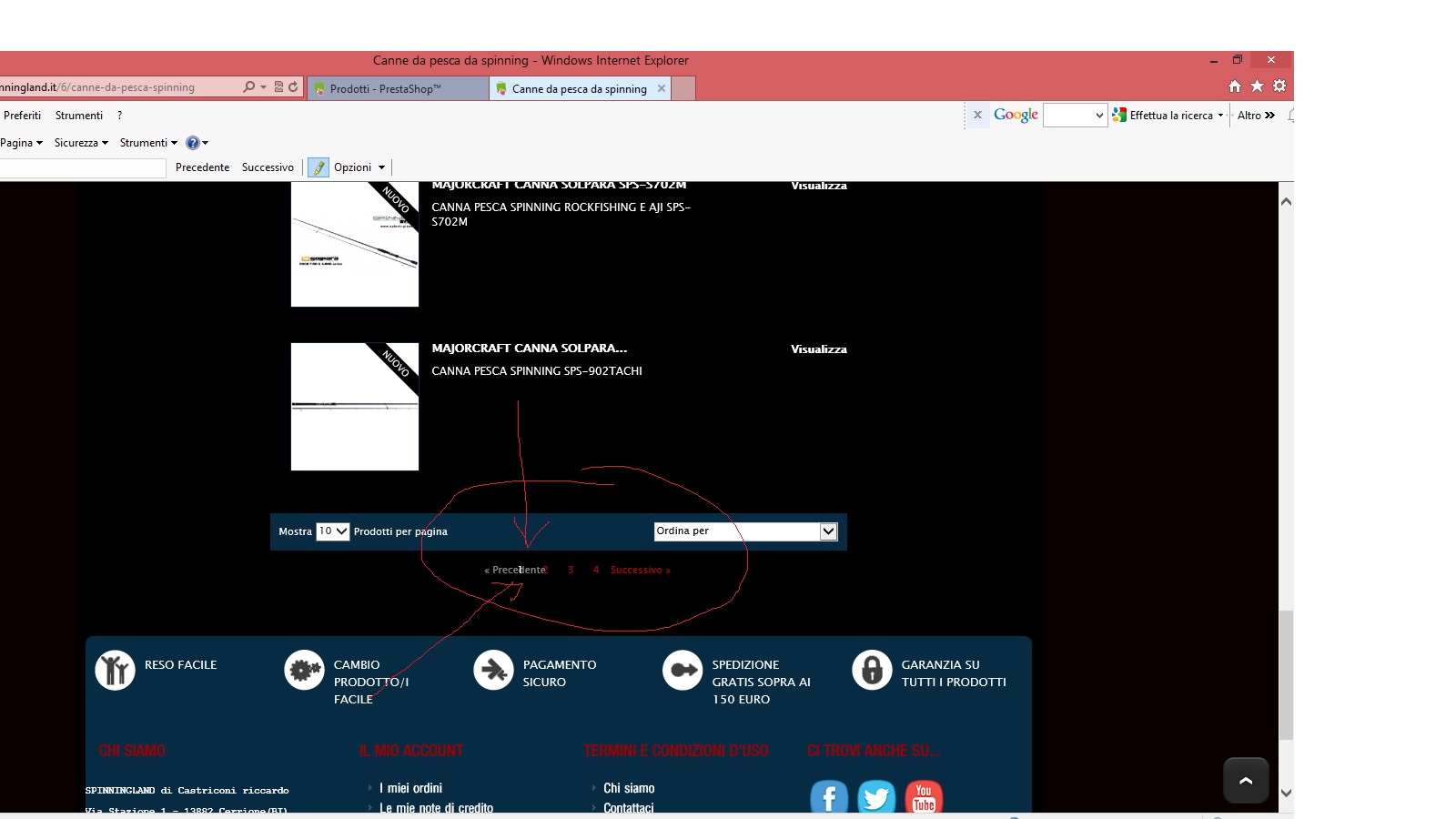Image resolution: width=1456 pixels, height=819 pixels.
Task: Open the products-per-page 10 dropdown
Action: [x=332, y=531]
